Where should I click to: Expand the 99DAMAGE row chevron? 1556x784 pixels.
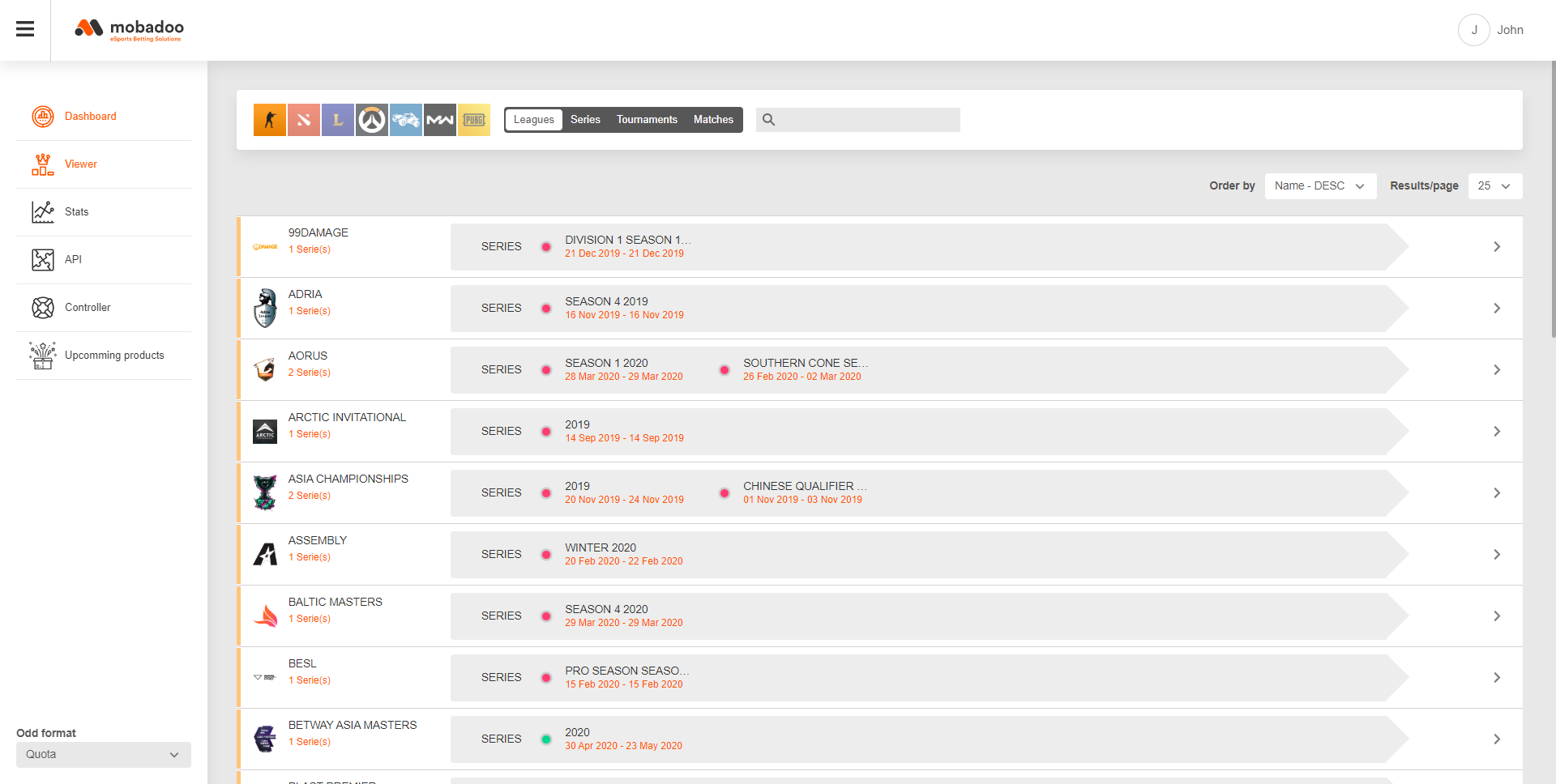(x=1497, y=247)
